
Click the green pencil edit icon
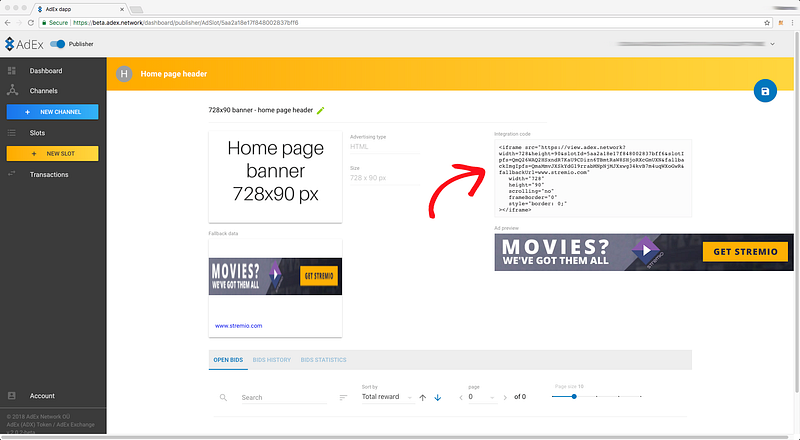[x=320, y=110]
